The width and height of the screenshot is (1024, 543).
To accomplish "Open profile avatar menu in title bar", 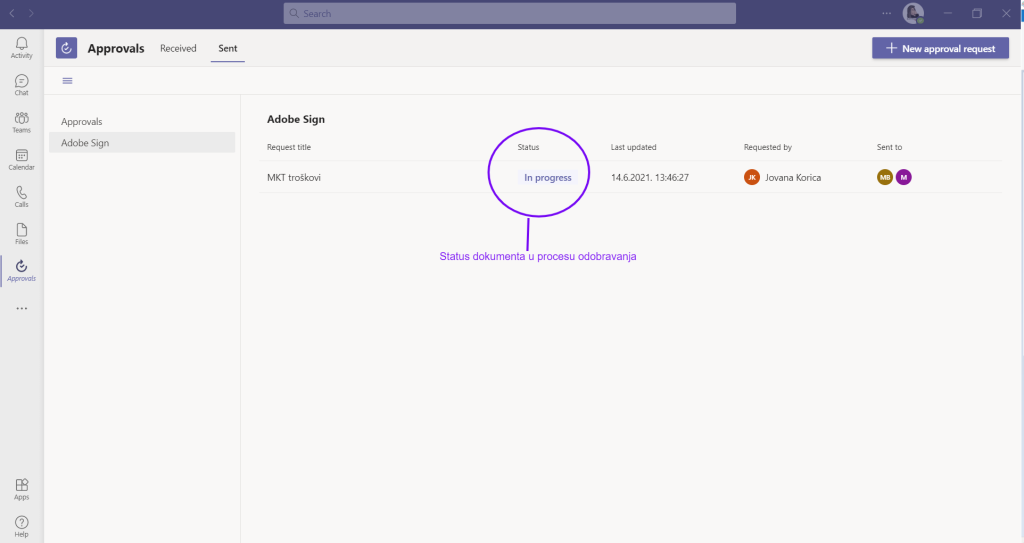I will [912, 14].
